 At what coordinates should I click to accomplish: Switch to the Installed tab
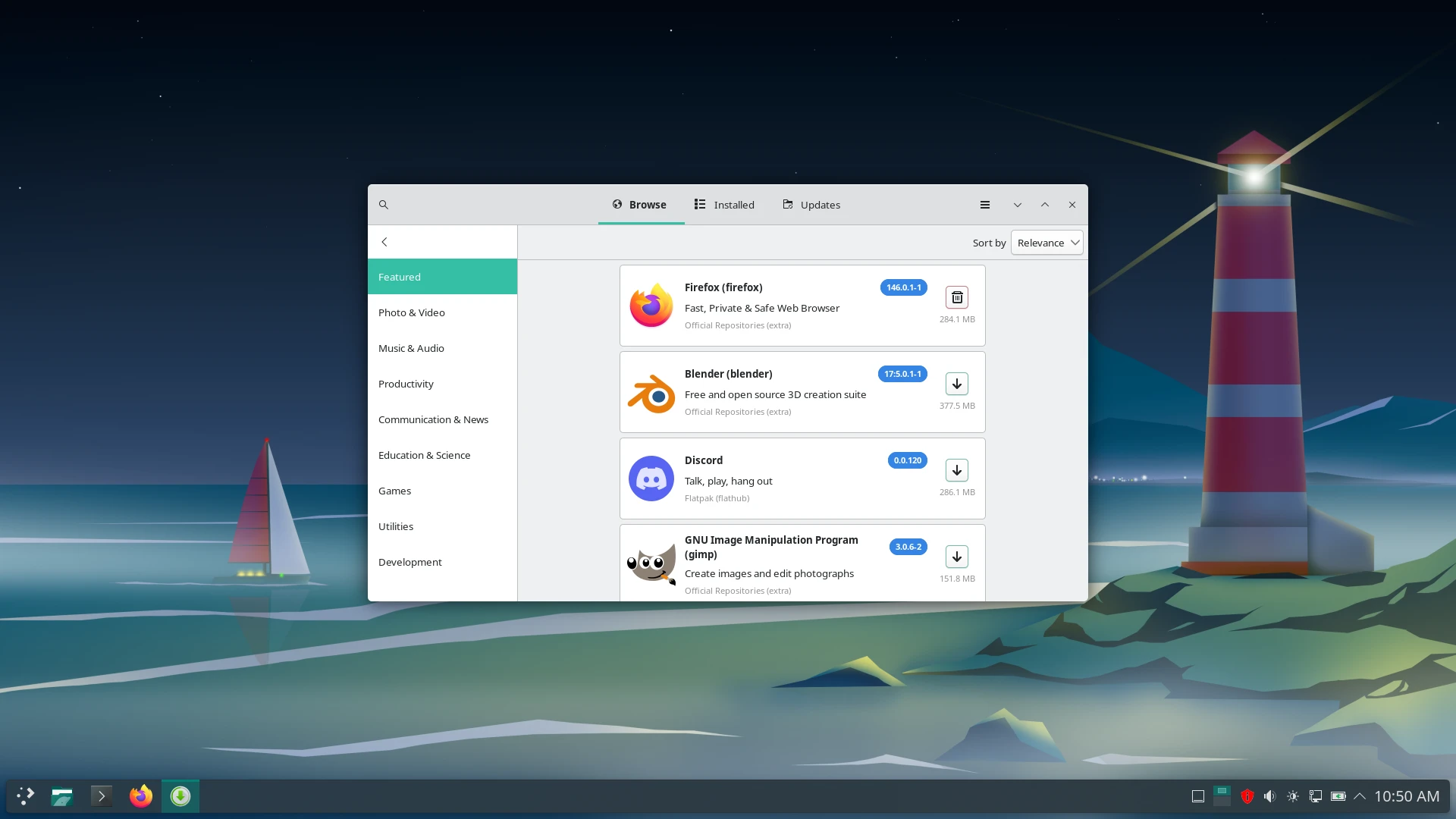pos(723,204)
